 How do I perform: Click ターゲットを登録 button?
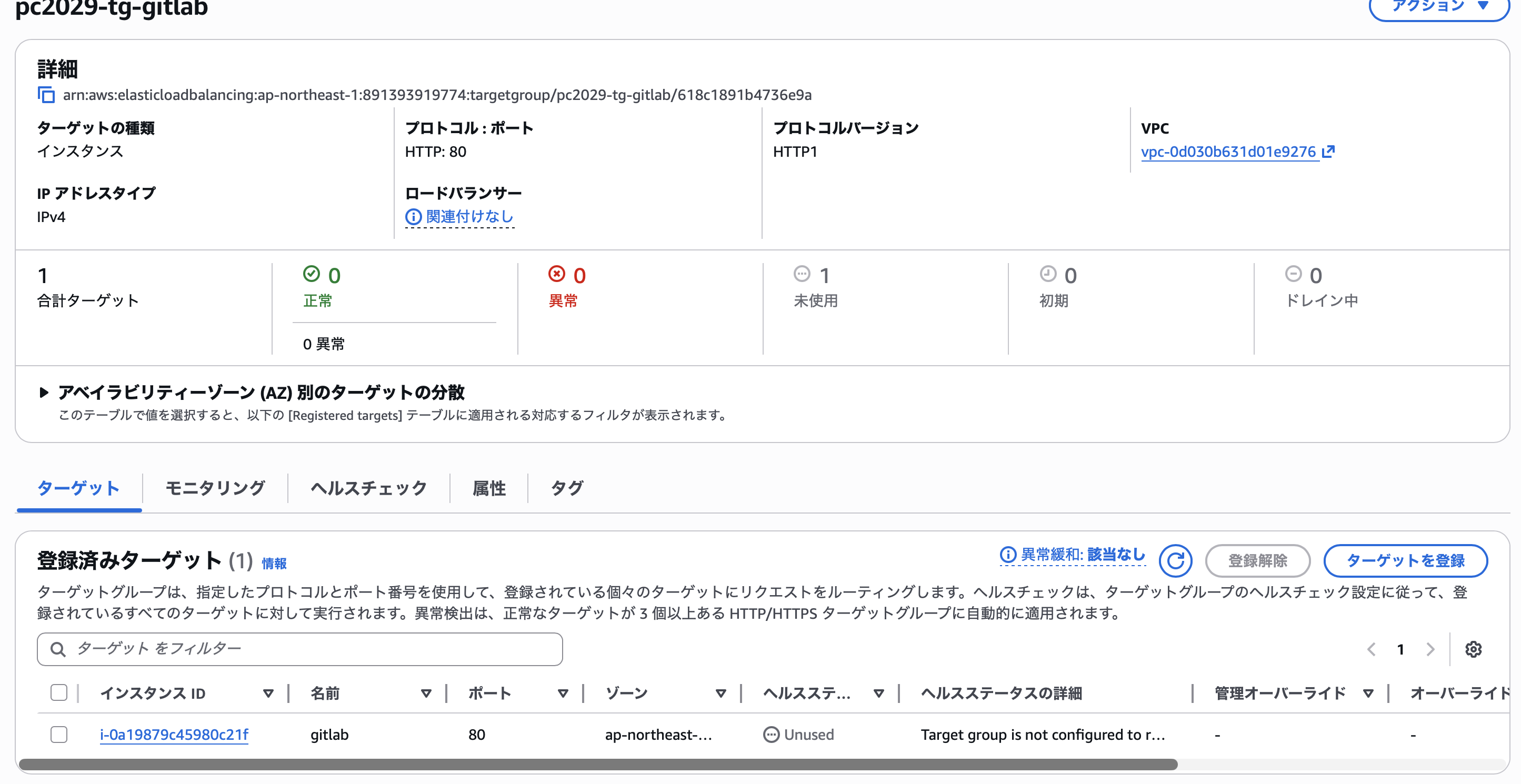1405,561
